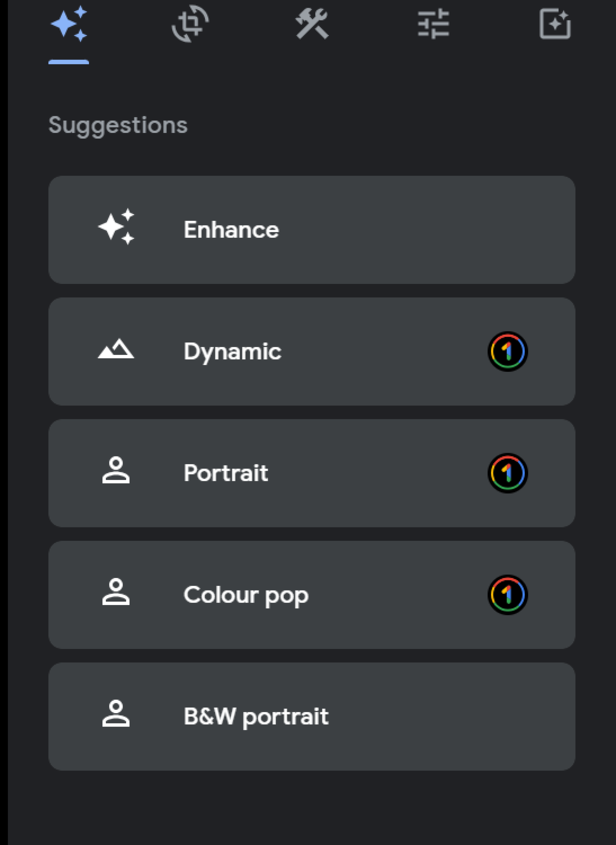
Task: Apply the Enhance suggestion
Action: click(x=311, y=229)
